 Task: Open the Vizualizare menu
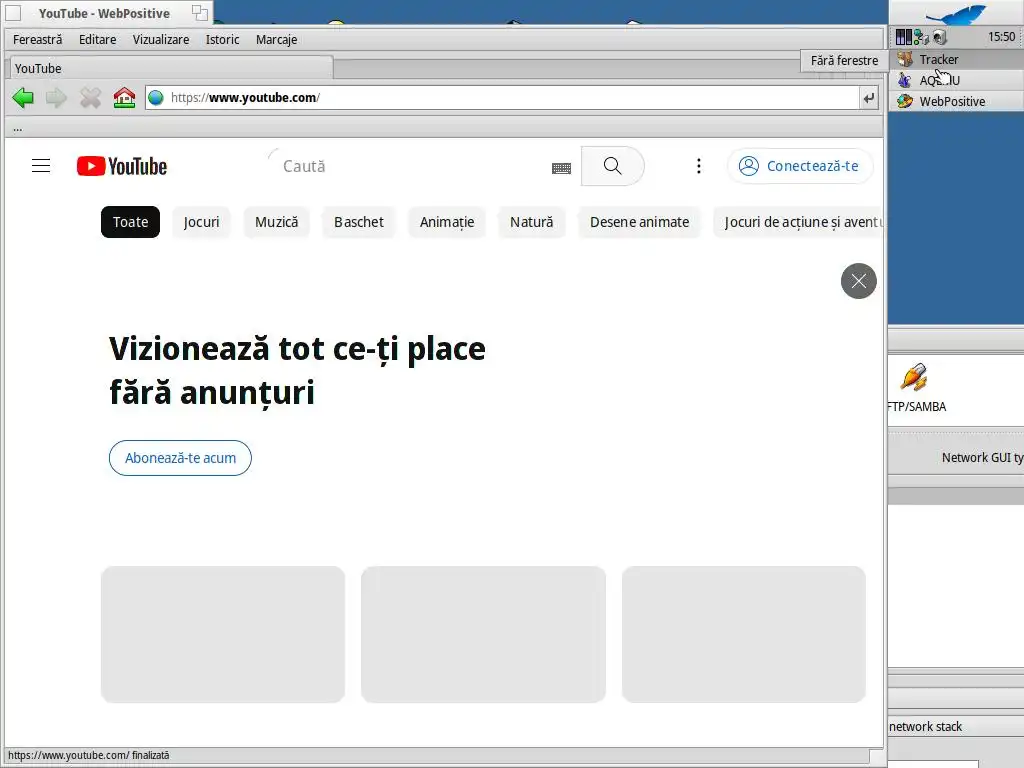click(x=161, y=39)
